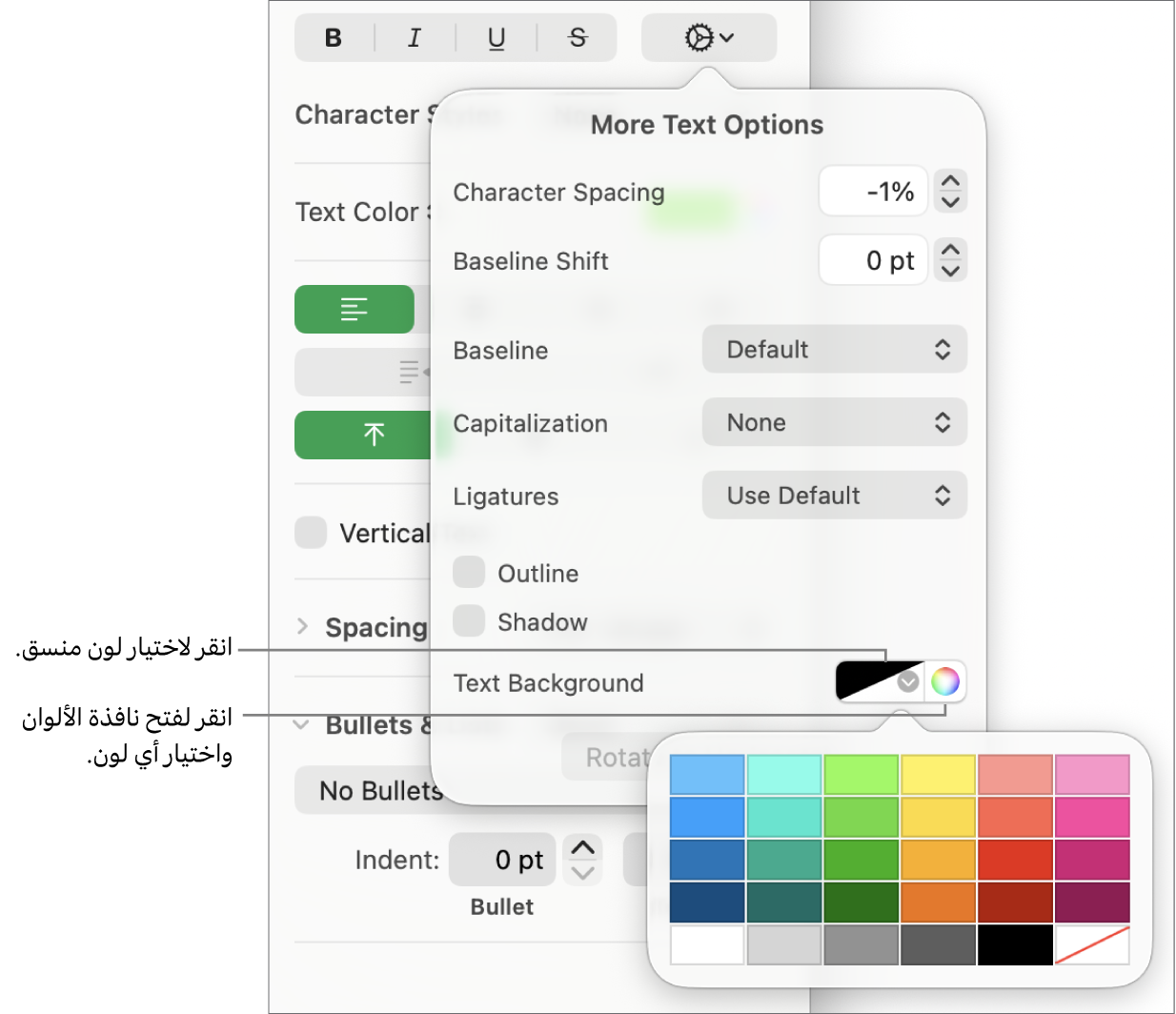Select the dark red swatch in fourth row
The height and width of the screenshot is (1014, 1176).
[x=1016, y=902]
